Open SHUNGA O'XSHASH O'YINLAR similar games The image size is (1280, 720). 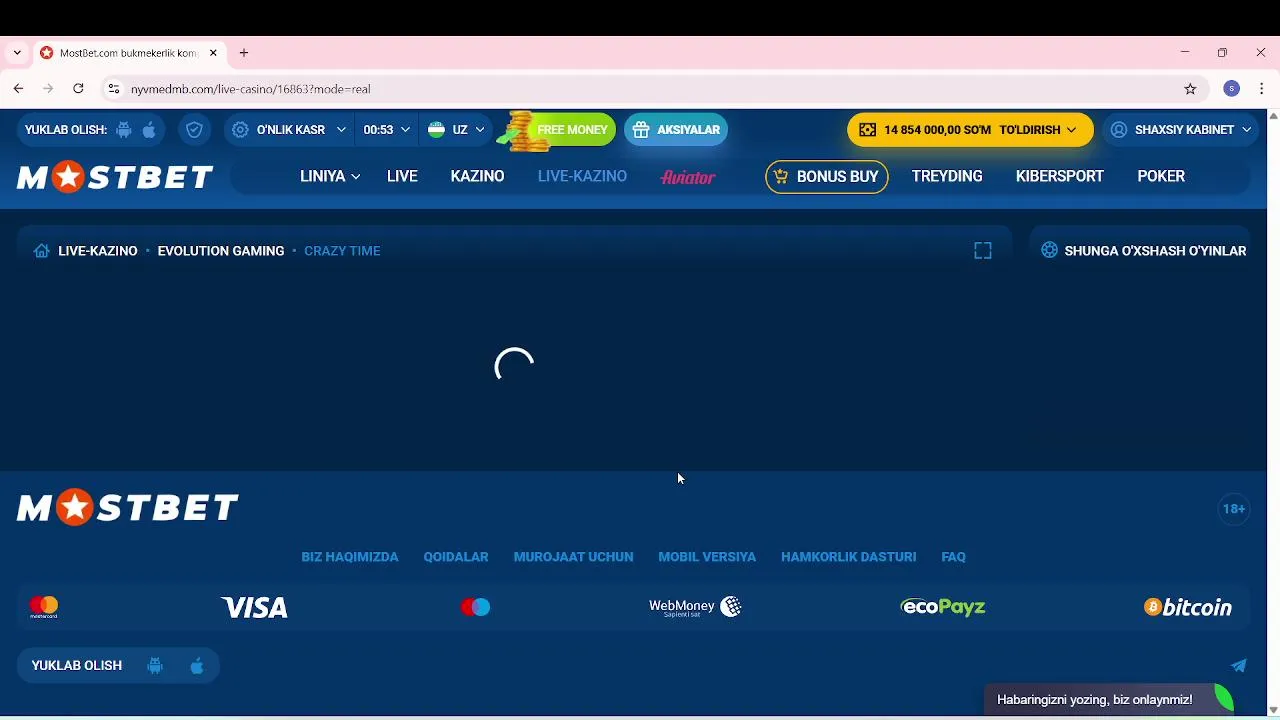(1144, 251)
